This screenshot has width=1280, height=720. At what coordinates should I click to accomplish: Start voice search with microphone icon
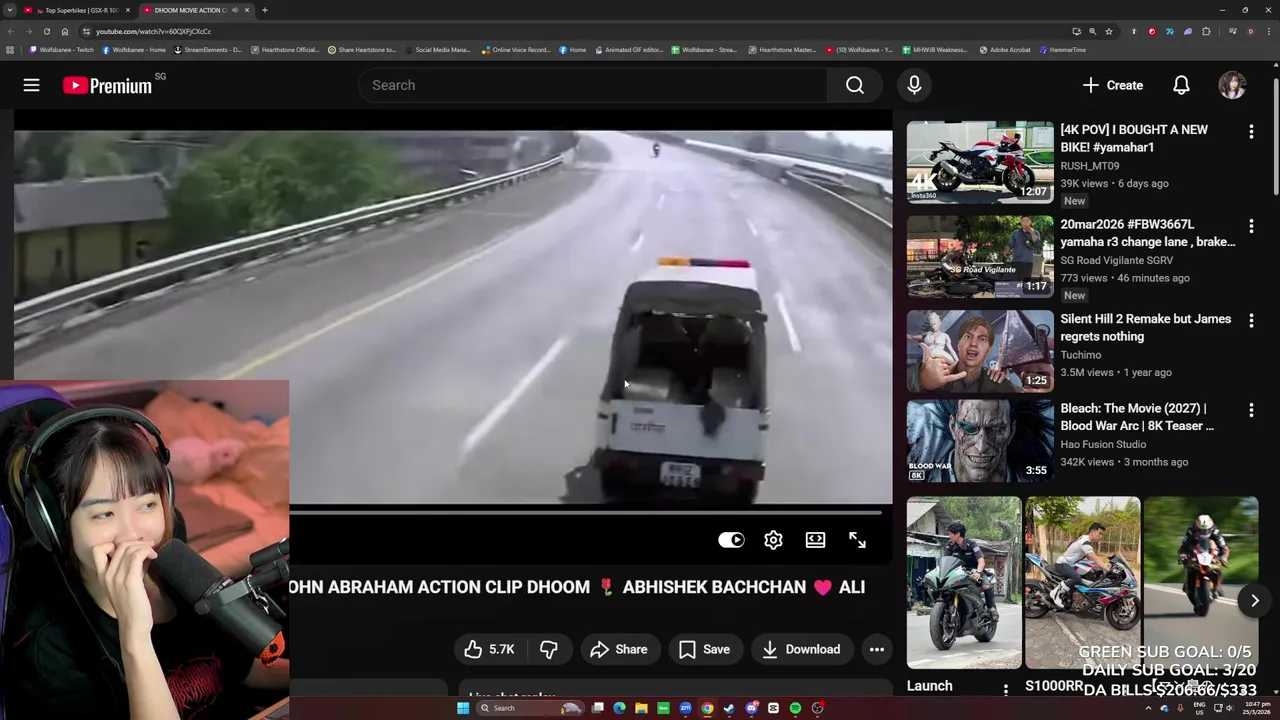tap(914, 85)
